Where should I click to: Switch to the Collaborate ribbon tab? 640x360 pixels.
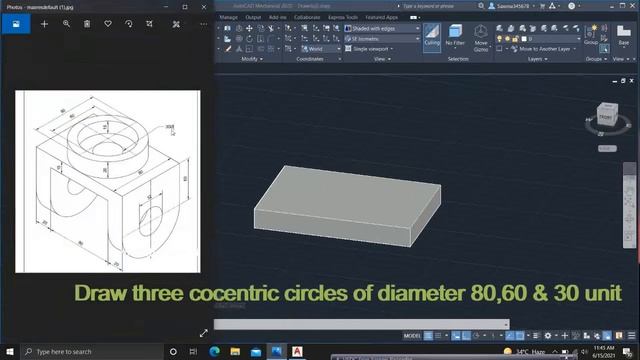tap(307, 17)
